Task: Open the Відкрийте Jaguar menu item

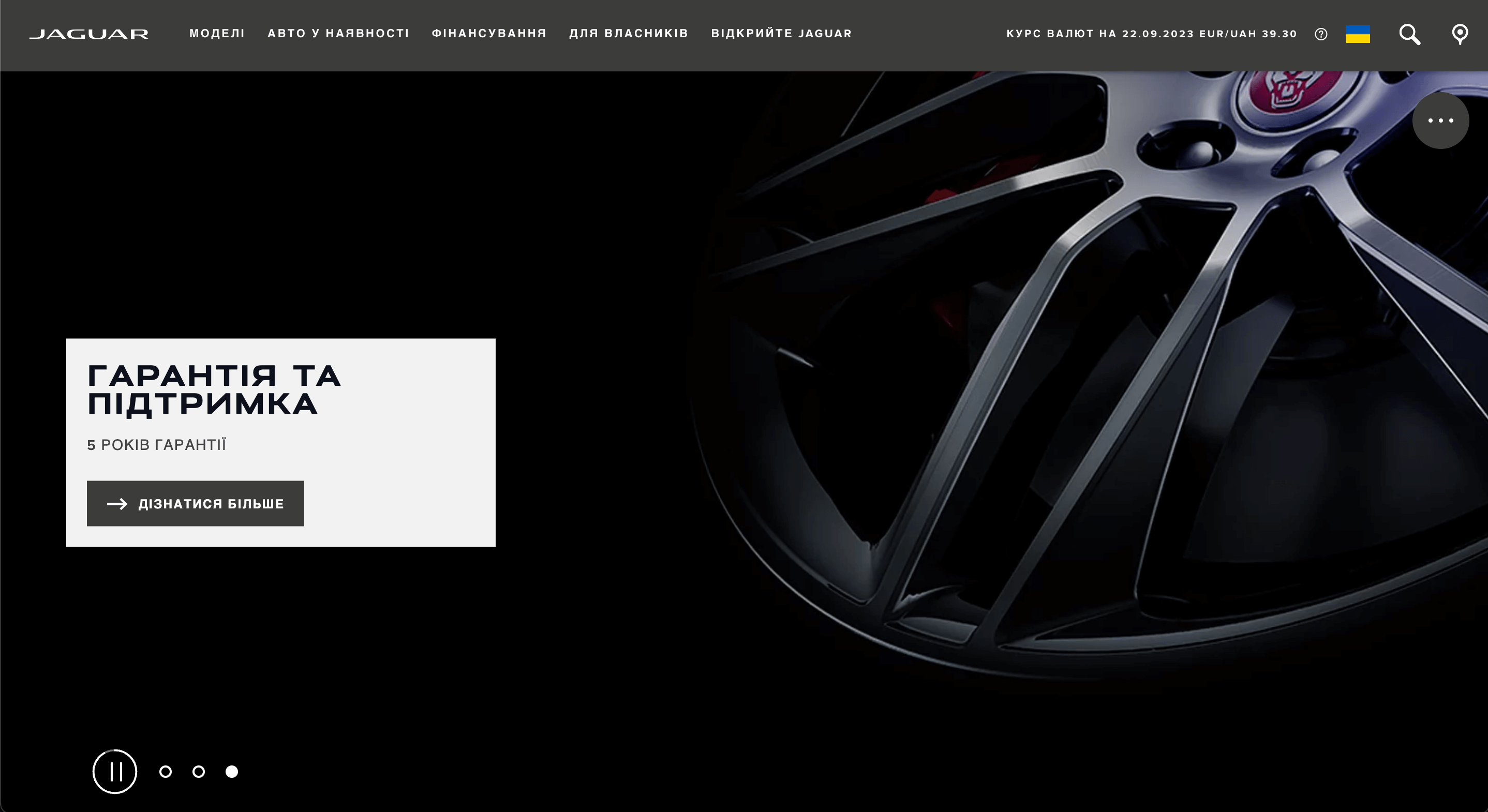Action: (781, 34)
